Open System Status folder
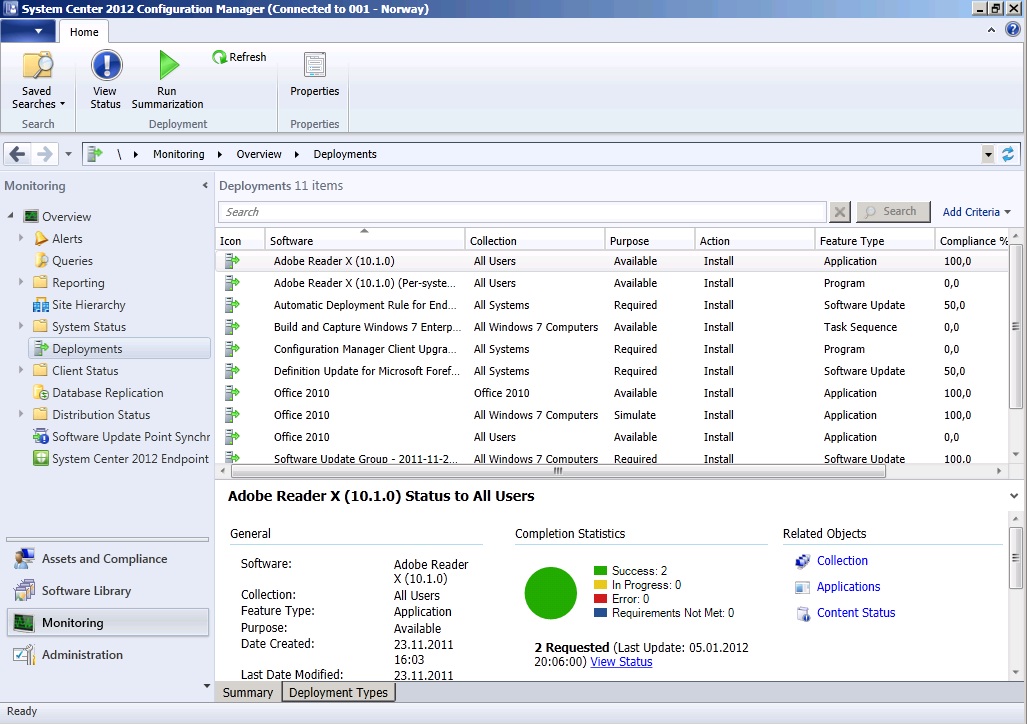The image size is (1027, 724). [x=88, y=326]
